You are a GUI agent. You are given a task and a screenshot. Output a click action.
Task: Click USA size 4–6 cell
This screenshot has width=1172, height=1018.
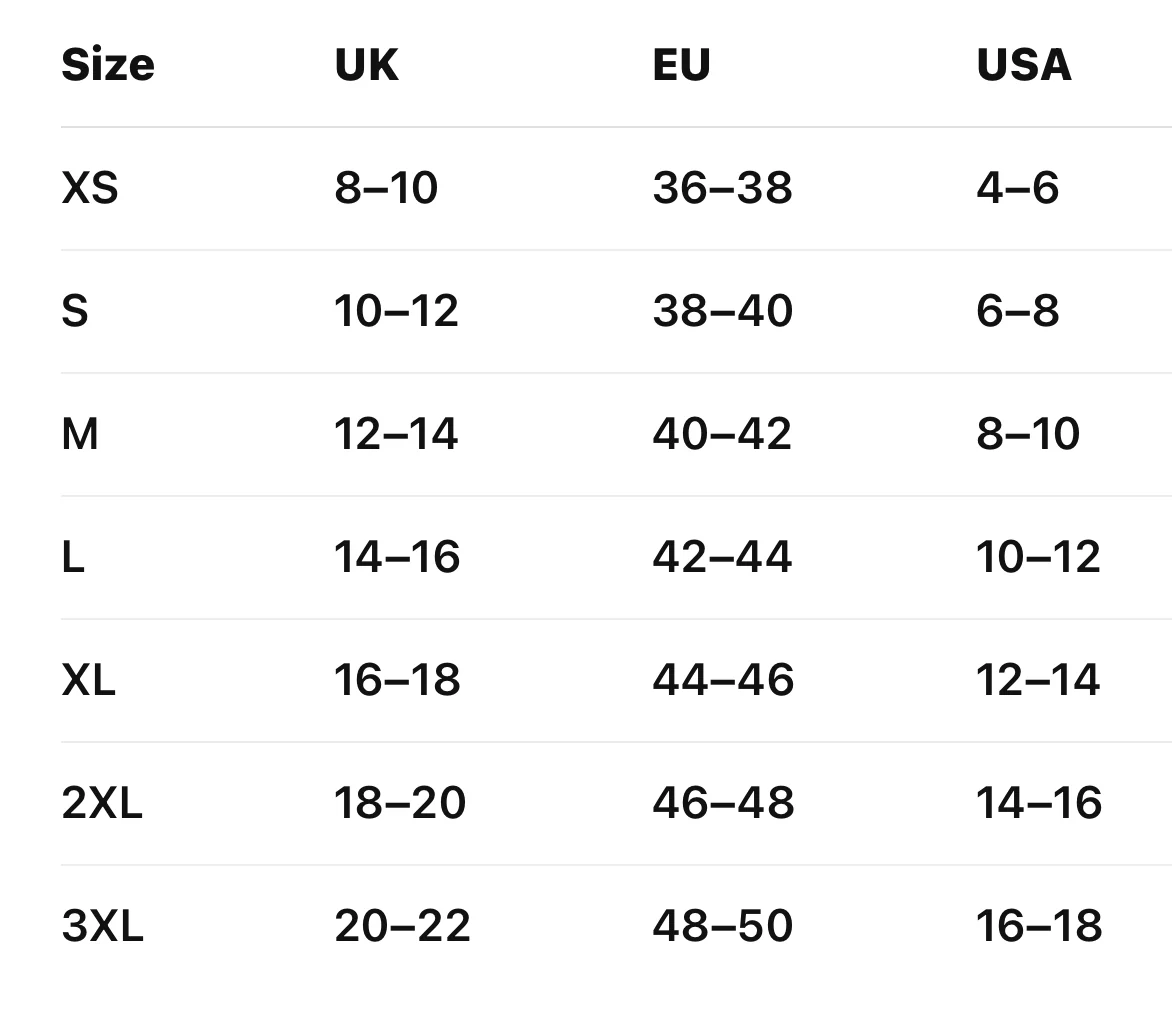(1017, 188)
